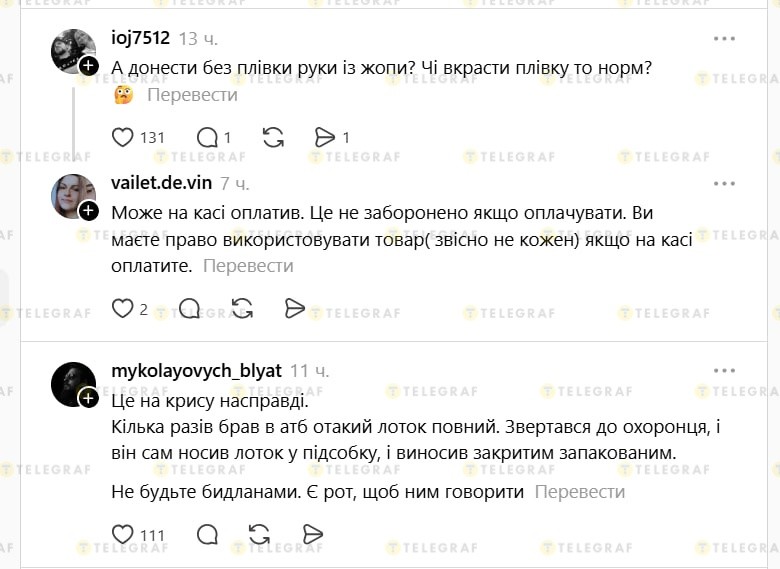780x569 pixels.
Task: Open more options for mykolayovych_blyat comment
Action: (724, 370)
